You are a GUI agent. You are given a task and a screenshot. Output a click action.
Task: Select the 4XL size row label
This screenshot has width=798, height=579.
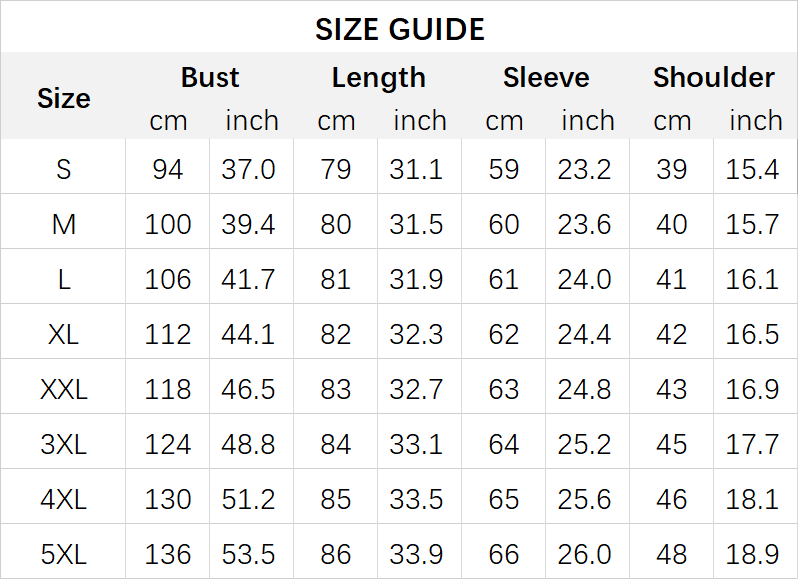pyautogui.click(x=63, y=497)
